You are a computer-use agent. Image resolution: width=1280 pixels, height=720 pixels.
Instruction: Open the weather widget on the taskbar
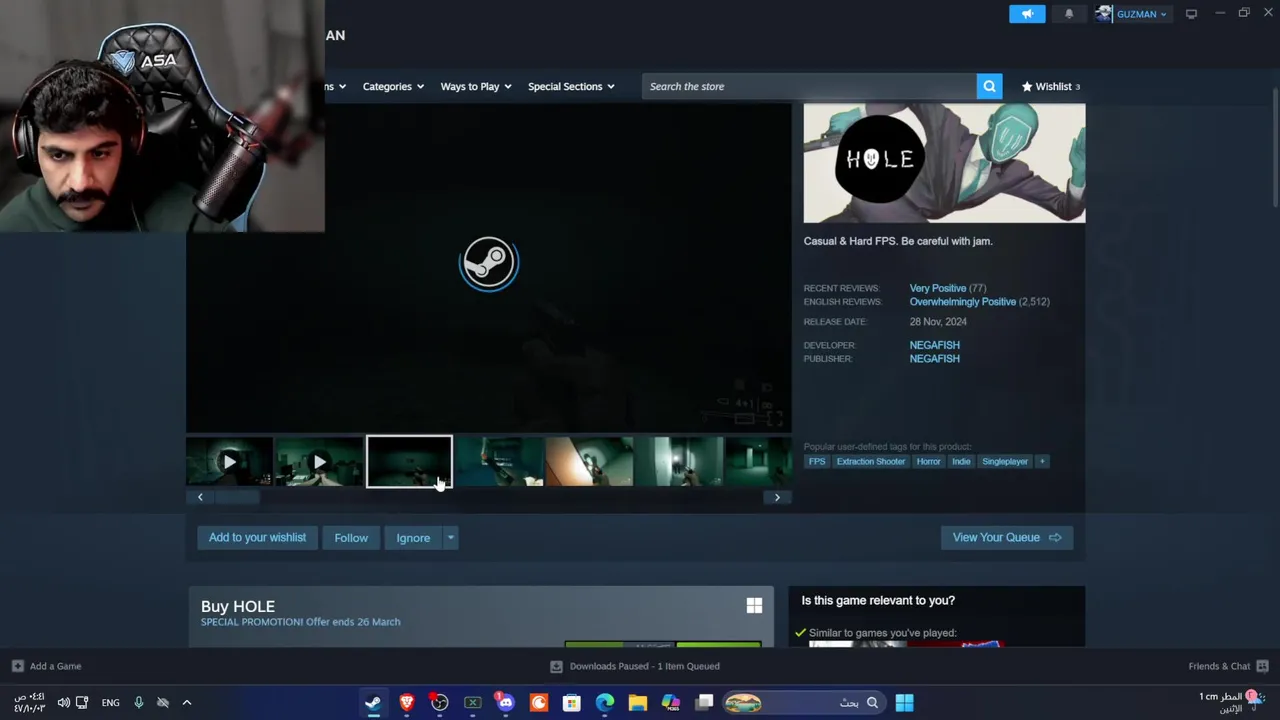(x=1232, y=703)
